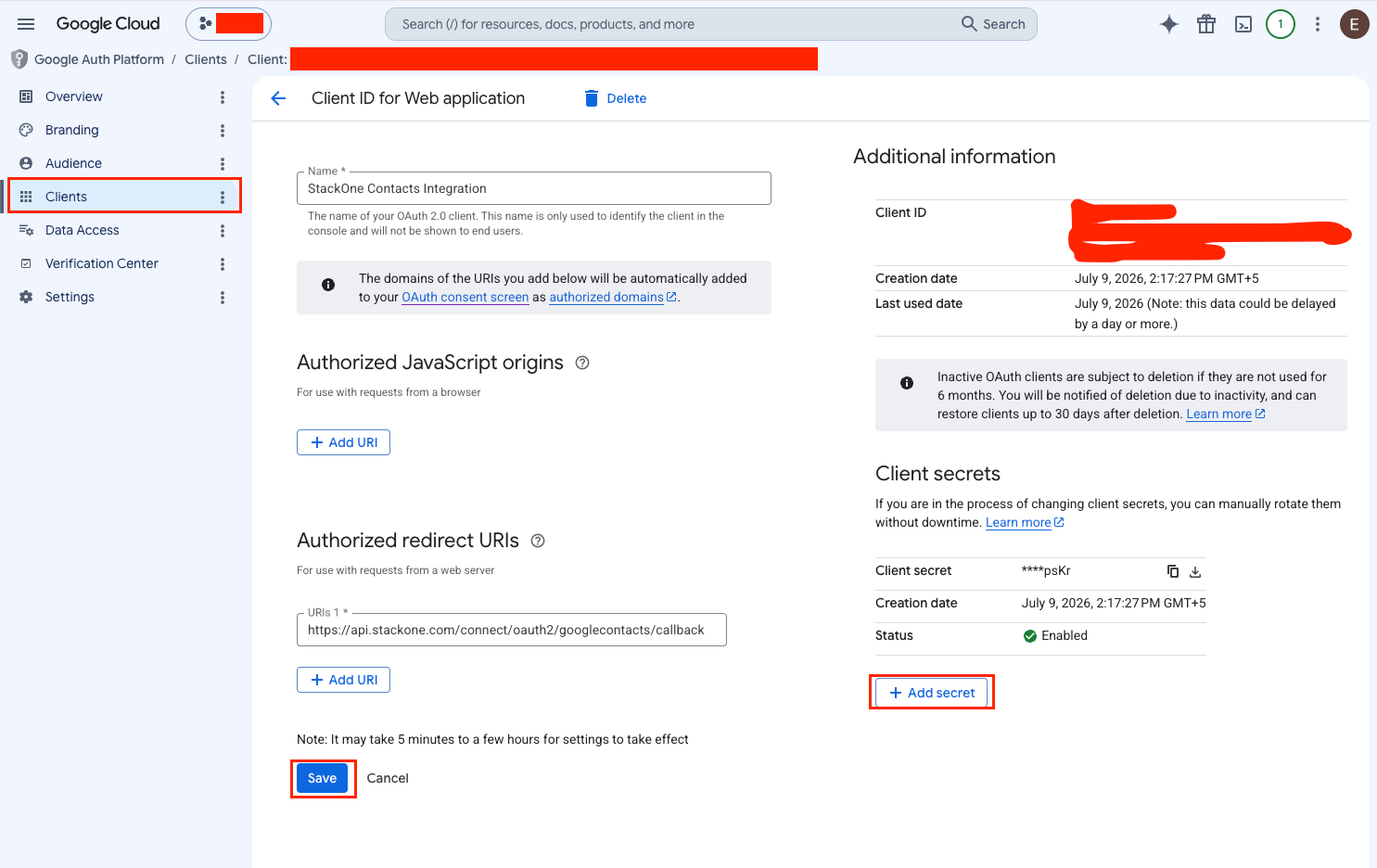
Task: Click help icon beside Authorized JavaScript origins
Action: click(x=582, y=363)
